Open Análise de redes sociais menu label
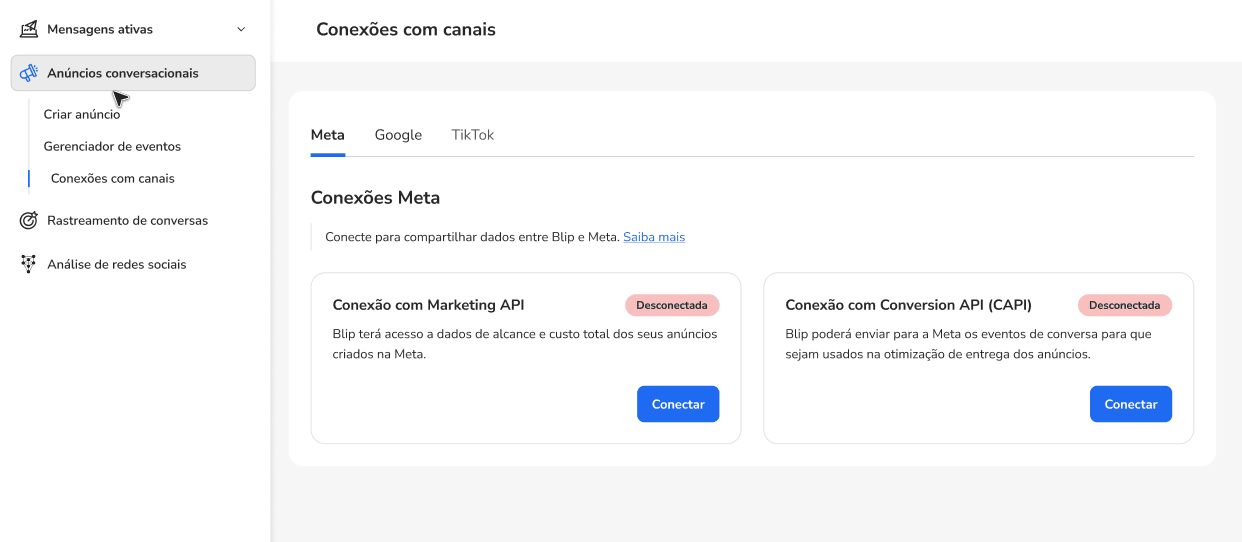 pos(116,264)
